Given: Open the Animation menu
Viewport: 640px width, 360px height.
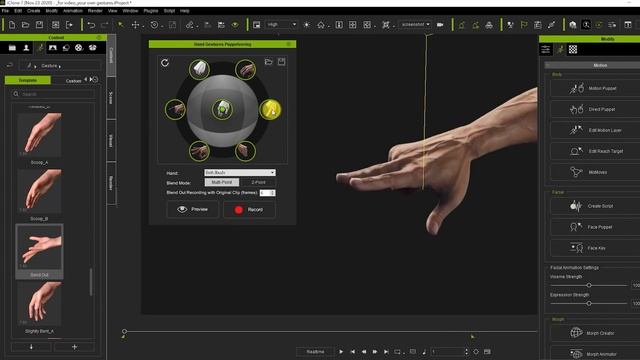Looking at the screenshot, I should pos(73,11).
